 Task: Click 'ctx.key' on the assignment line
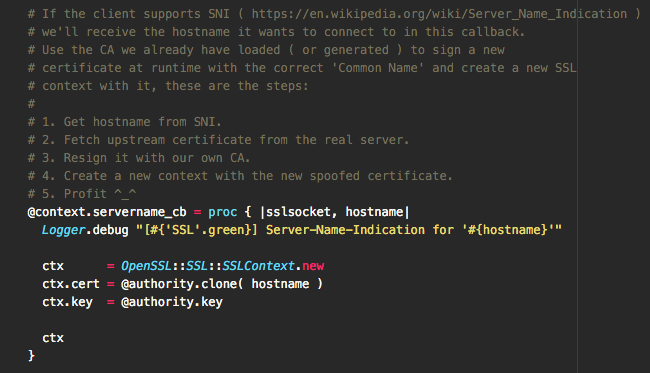(x=68, y=302)
